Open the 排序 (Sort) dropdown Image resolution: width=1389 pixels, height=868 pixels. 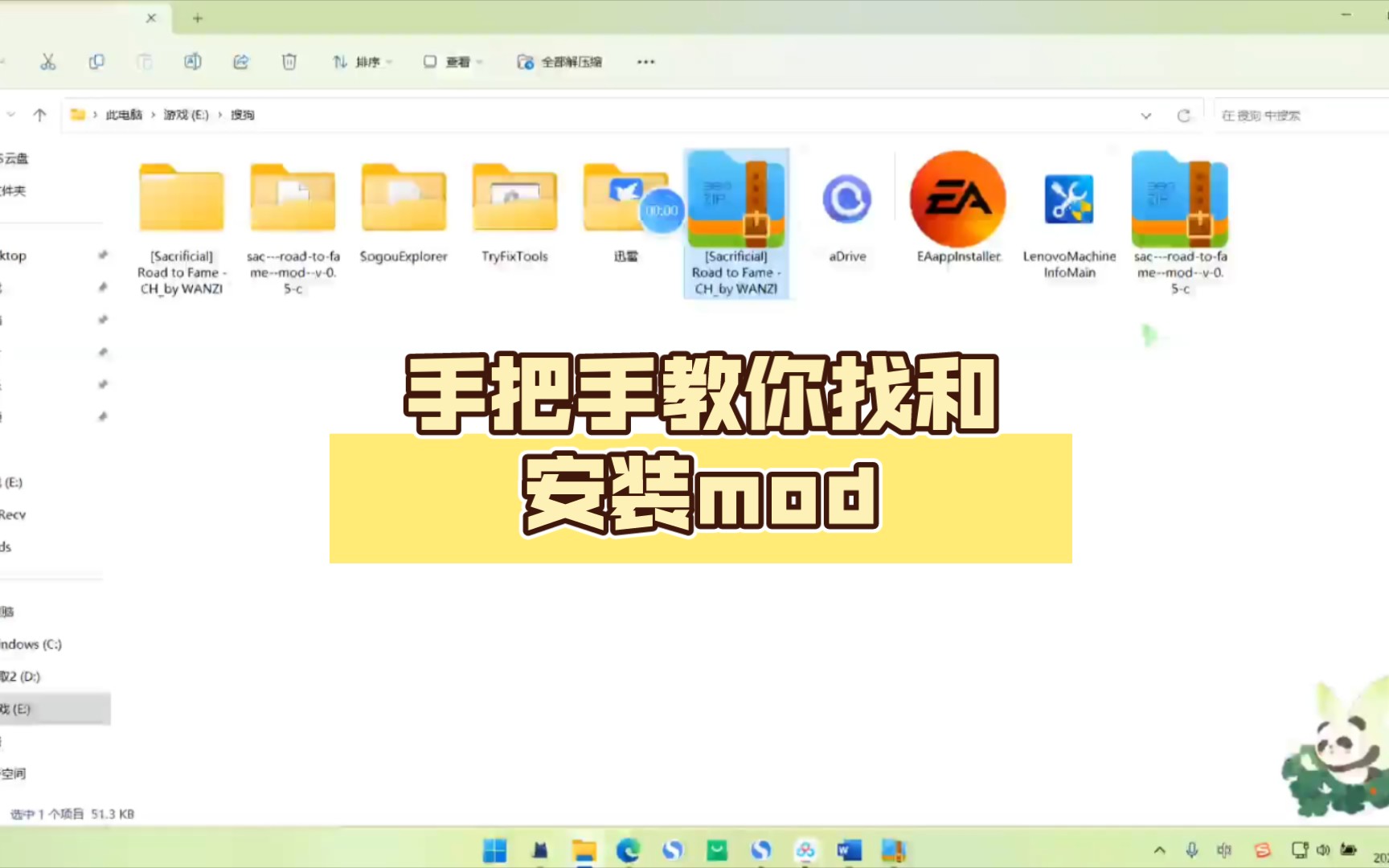tap(362, 61)
